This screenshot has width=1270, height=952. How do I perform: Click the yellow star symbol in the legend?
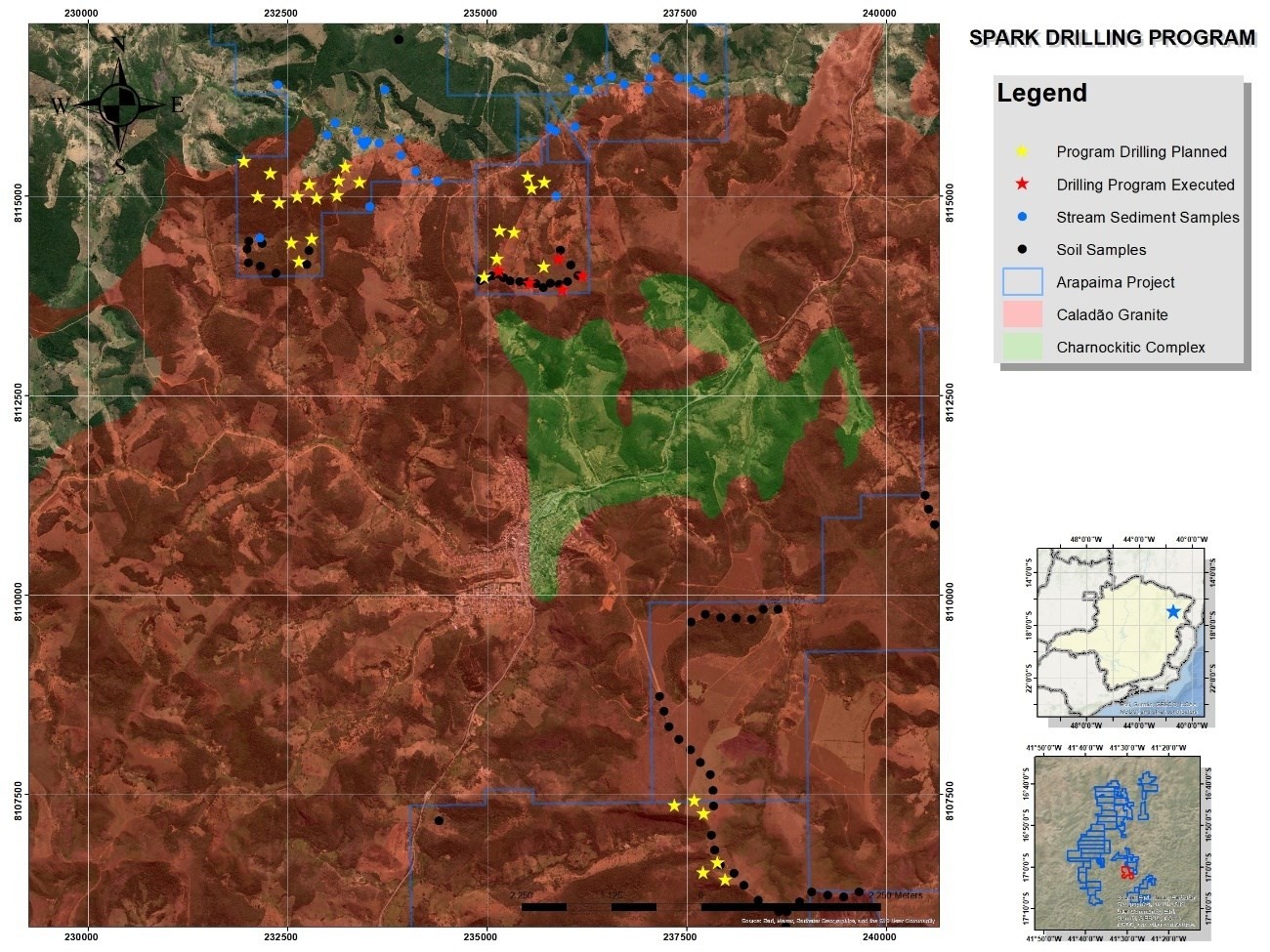click(x=1022, y=151)
